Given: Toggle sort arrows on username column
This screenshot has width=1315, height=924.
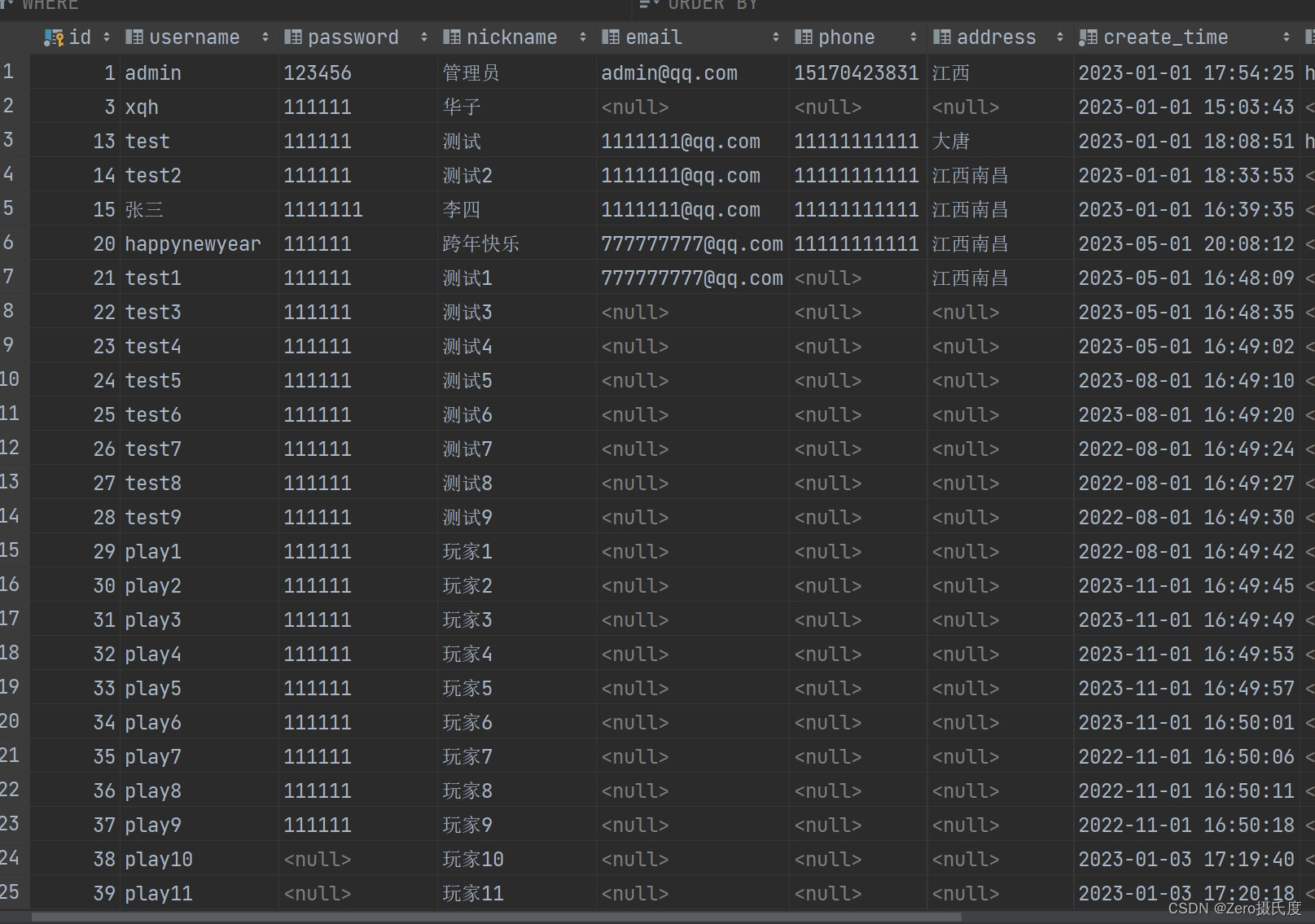Looking at the screenshot, I should (265, 37).
